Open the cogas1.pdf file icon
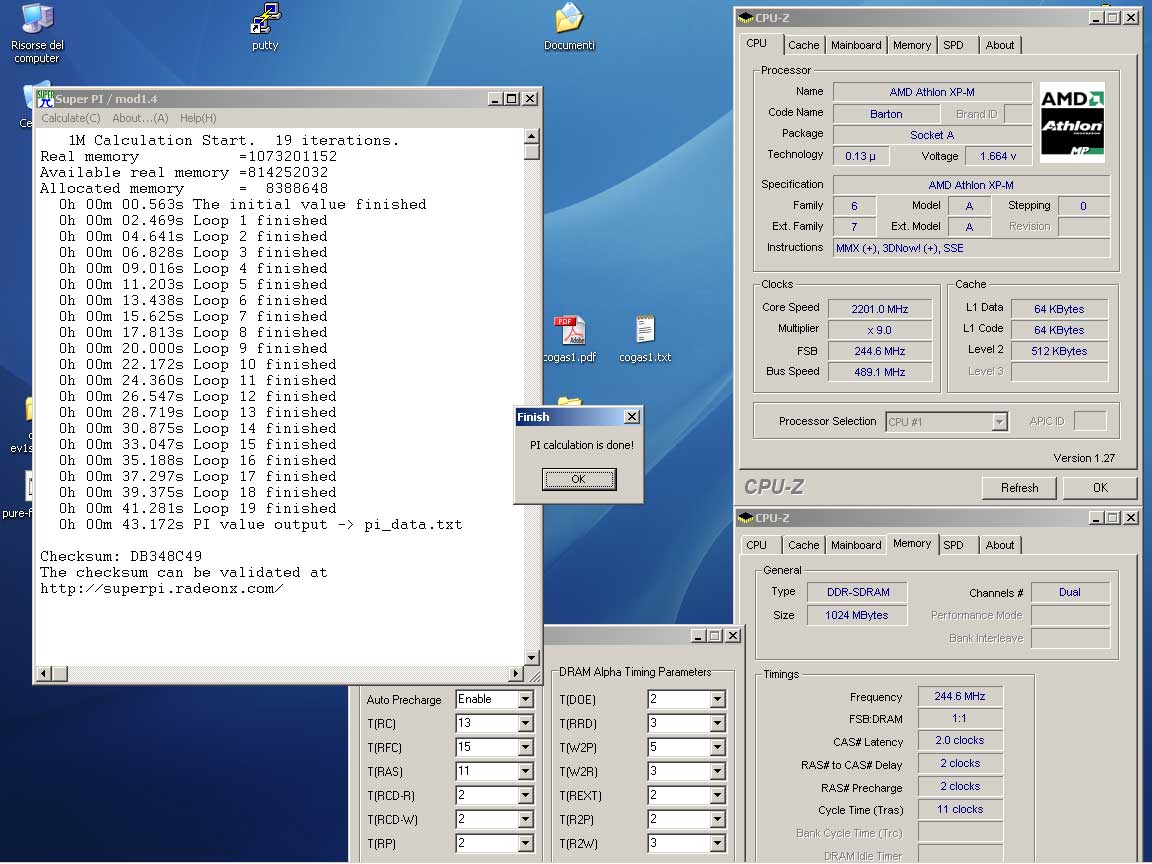Screen dimensions: 1152x864 point(569,339)
